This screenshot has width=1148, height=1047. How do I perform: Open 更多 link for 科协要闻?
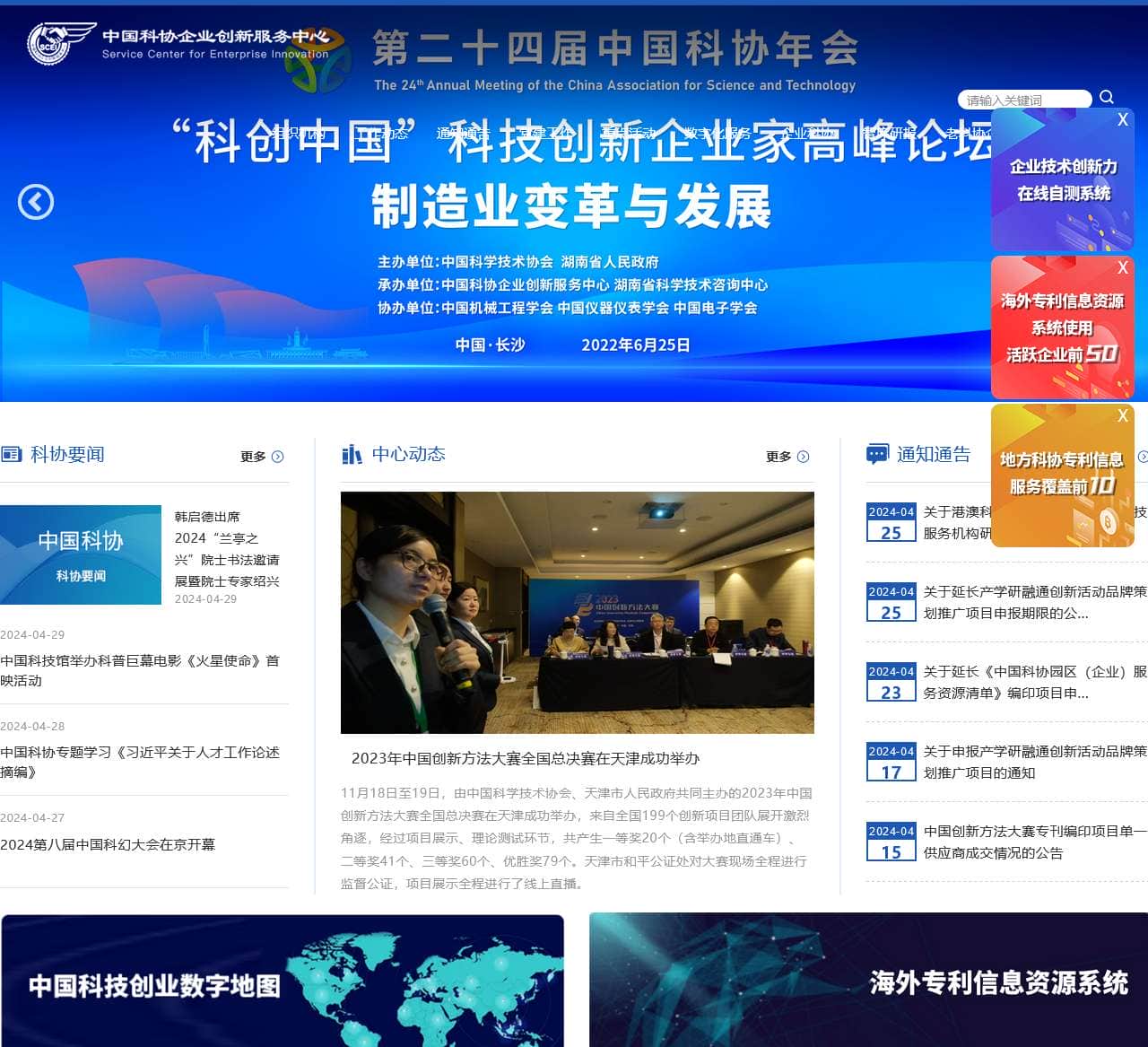(253, 457)
